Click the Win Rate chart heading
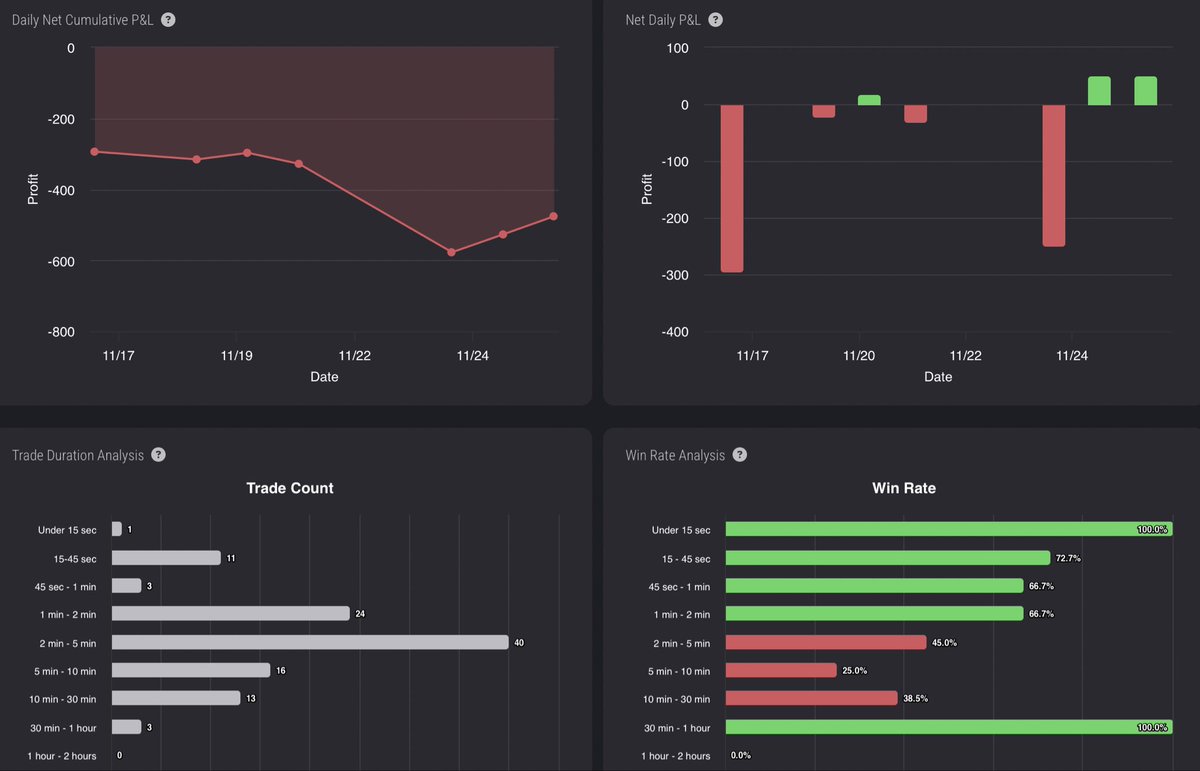 [904, 488]
